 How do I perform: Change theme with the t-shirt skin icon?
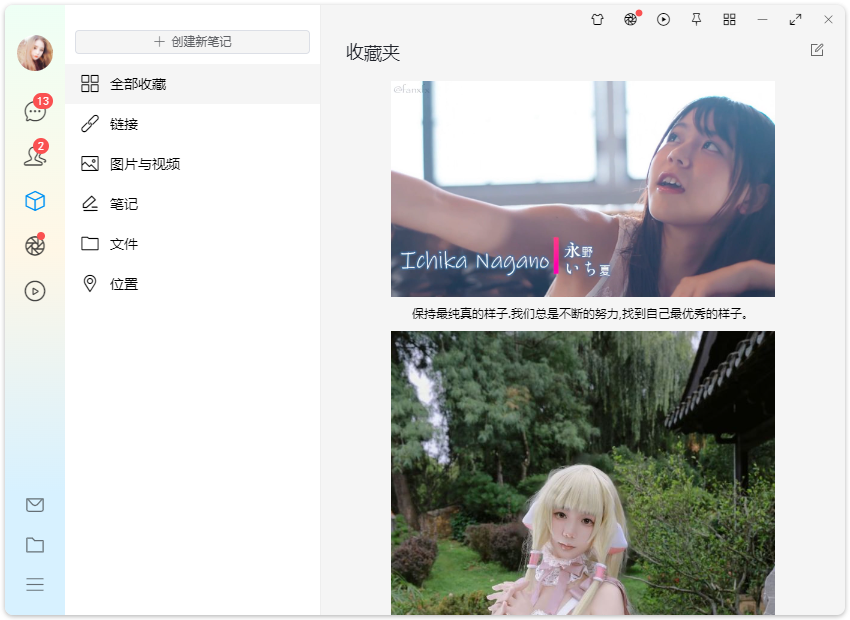(x=597, y=19)
